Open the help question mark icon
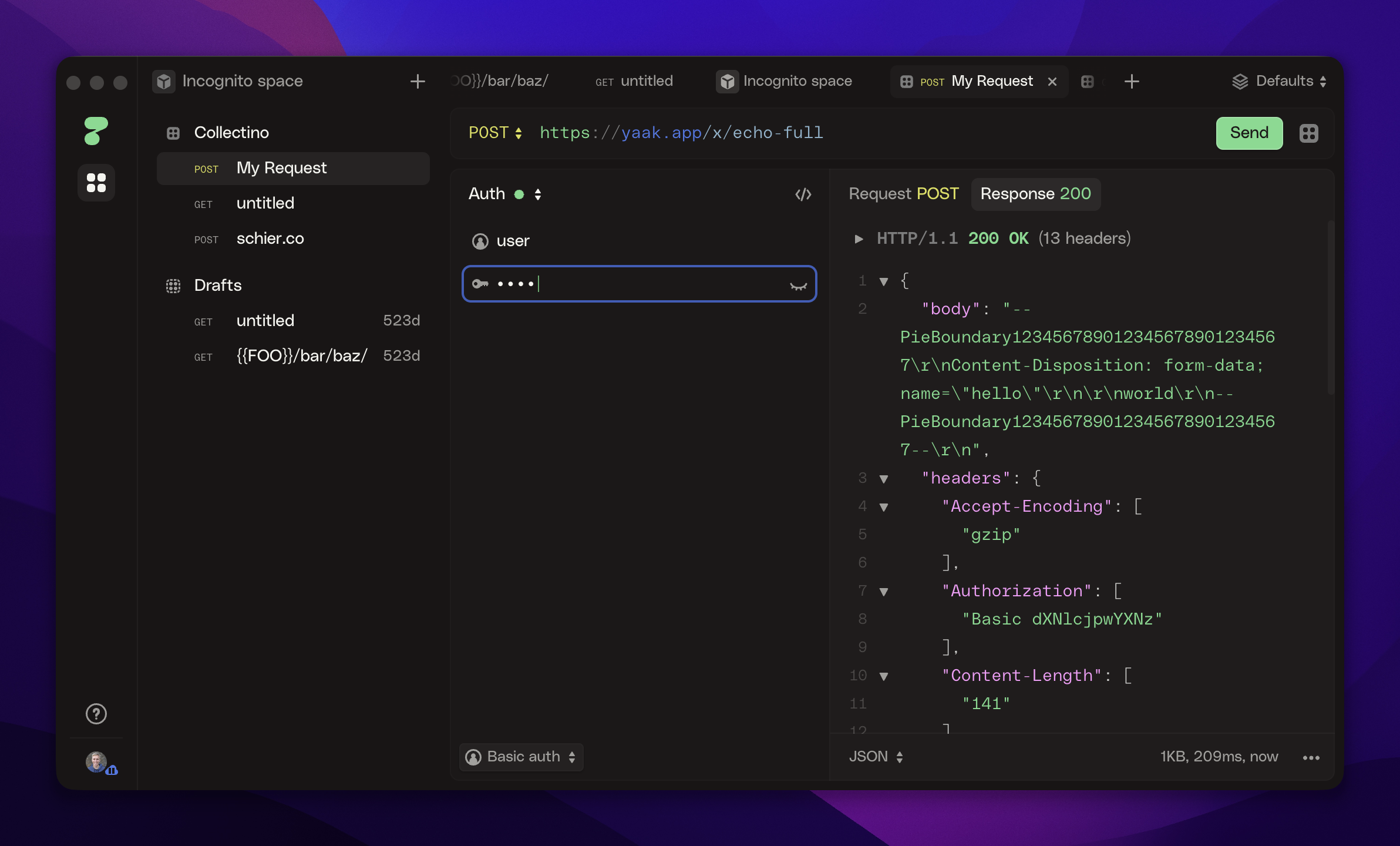Viewport: 1400px width, 846px height. click(x=96, y=714)
